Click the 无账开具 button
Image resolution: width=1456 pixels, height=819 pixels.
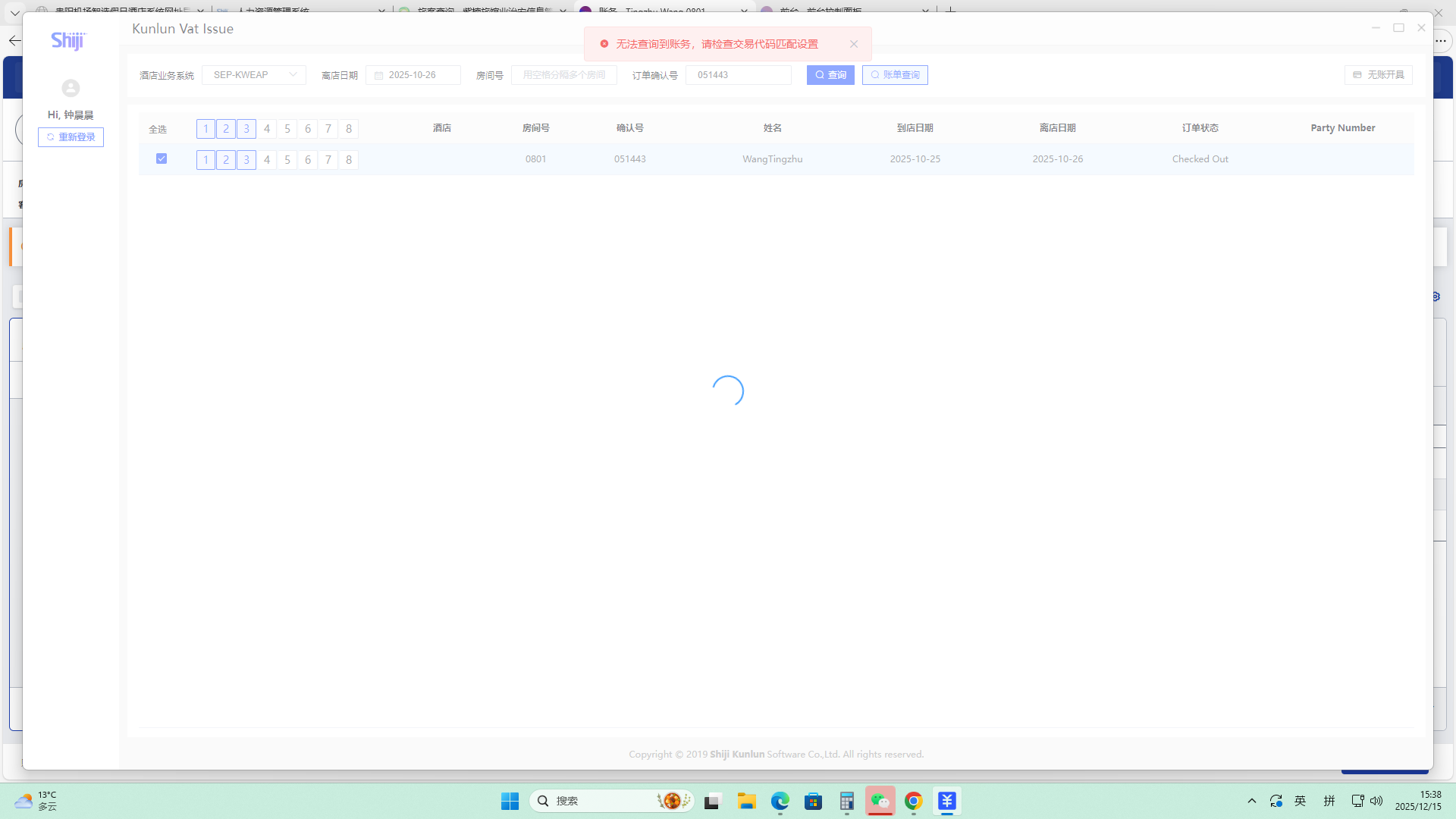click(1378, 75)
